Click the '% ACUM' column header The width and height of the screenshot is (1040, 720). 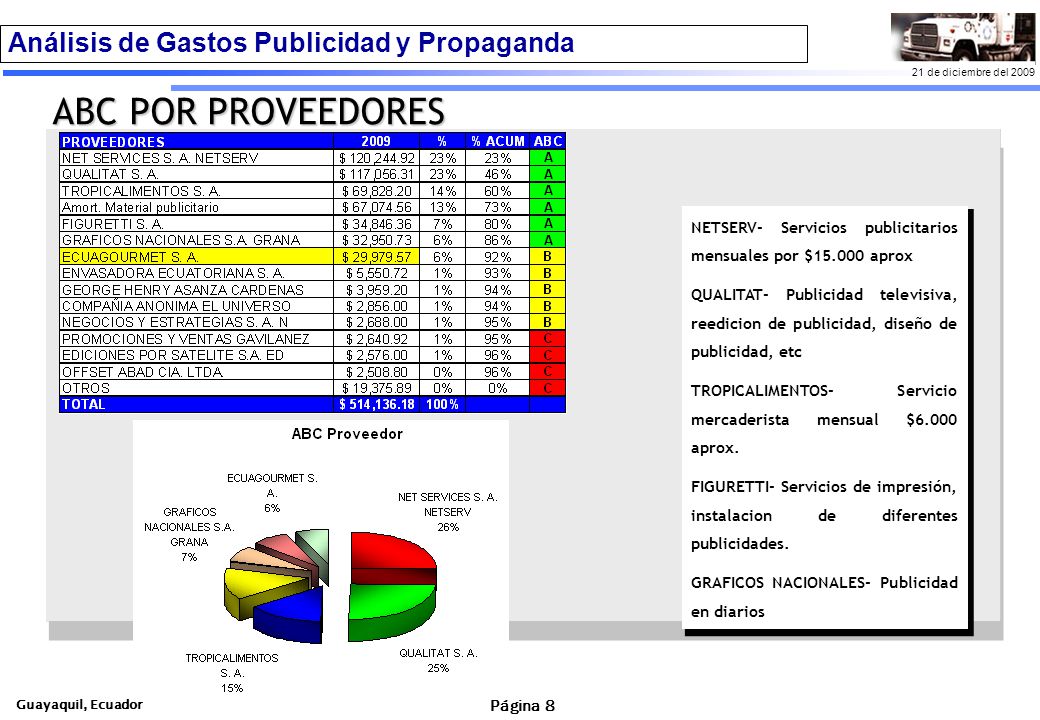click(x=497, y=141)
